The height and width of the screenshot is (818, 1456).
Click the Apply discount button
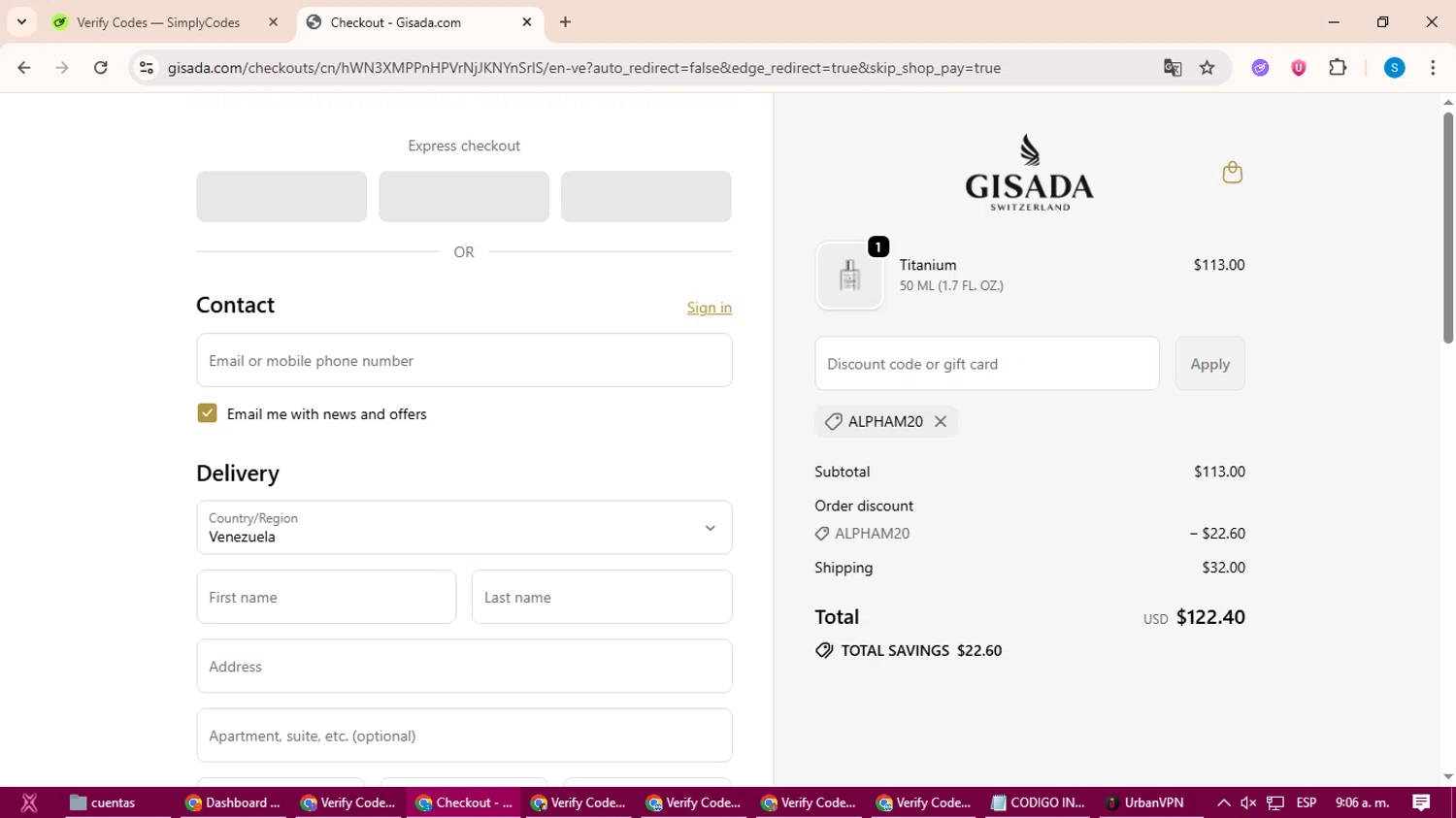click(x=1209, y=364)
